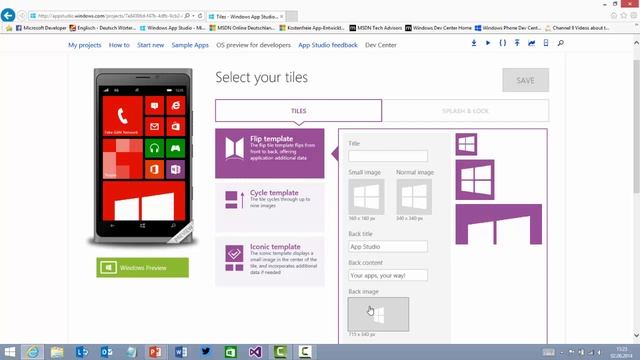Select the Iconic template option
Image resolution: width=640 pixels, height=360 pixels.
[x=270, y=261]
